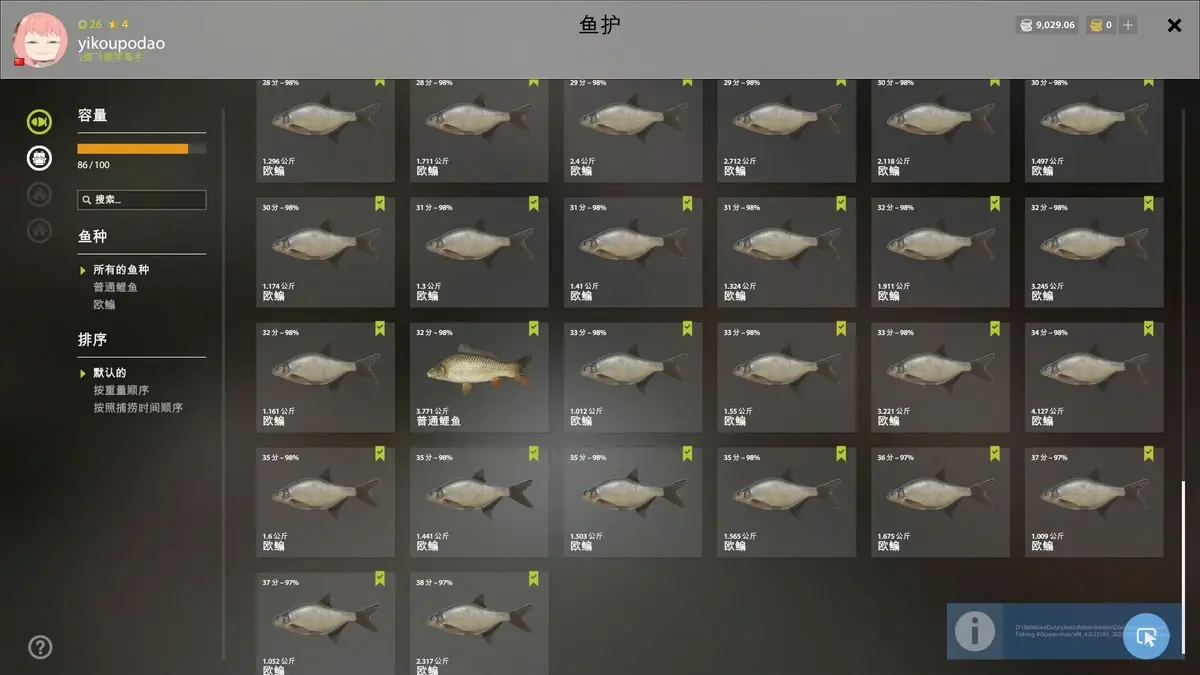Select the fish keepnet sidebar icon
Image resolution: width=1200 pixels, height=675 pixels.
(39, 122)
